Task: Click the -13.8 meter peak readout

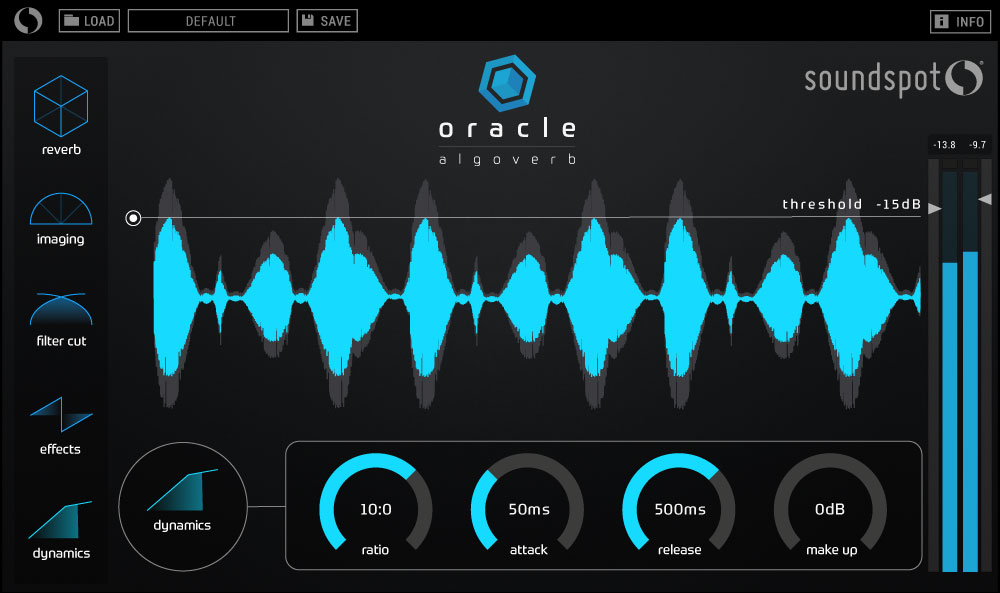Action: [x=945, y=145]
